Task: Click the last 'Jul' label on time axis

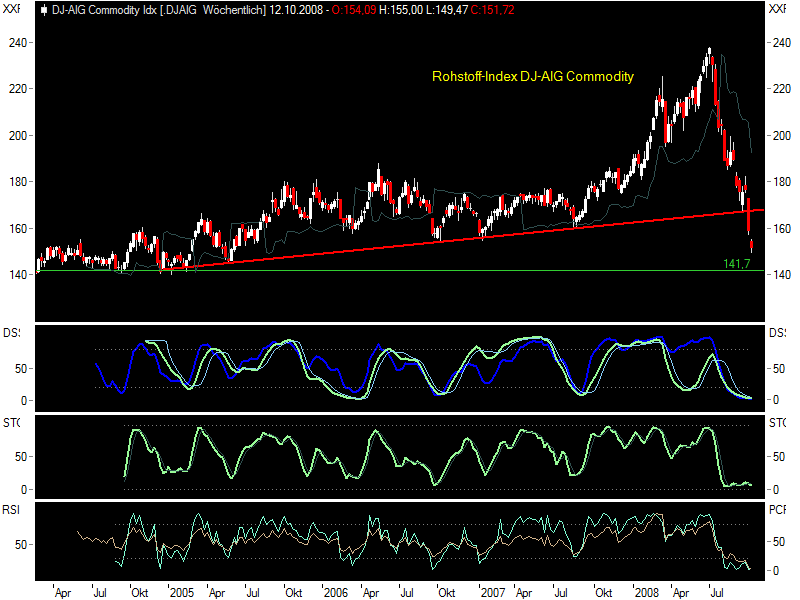Action: 717,593
